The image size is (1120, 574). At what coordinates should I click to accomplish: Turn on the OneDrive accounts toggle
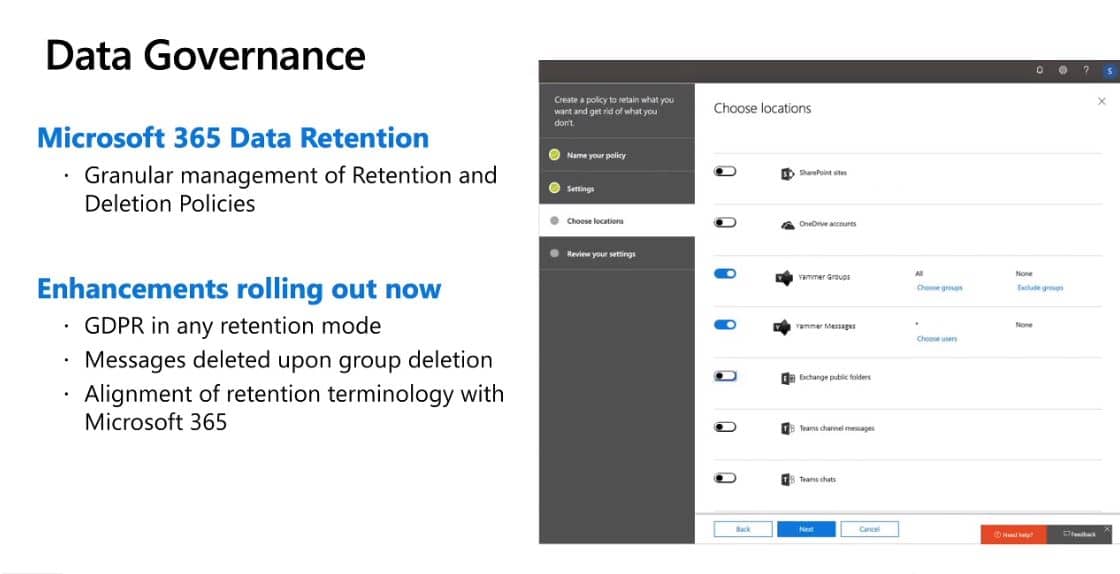[x=725, y=223]
